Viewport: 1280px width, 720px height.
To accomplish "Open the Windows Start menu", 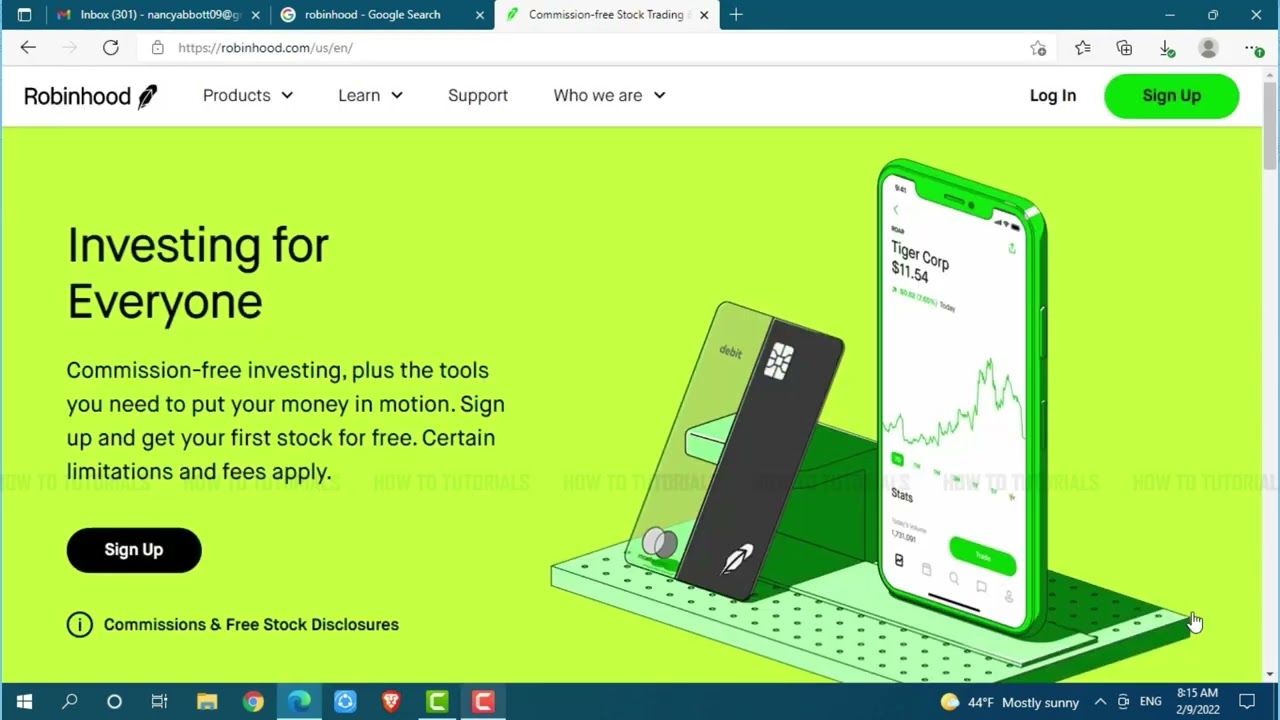I will tap(24, 702).
